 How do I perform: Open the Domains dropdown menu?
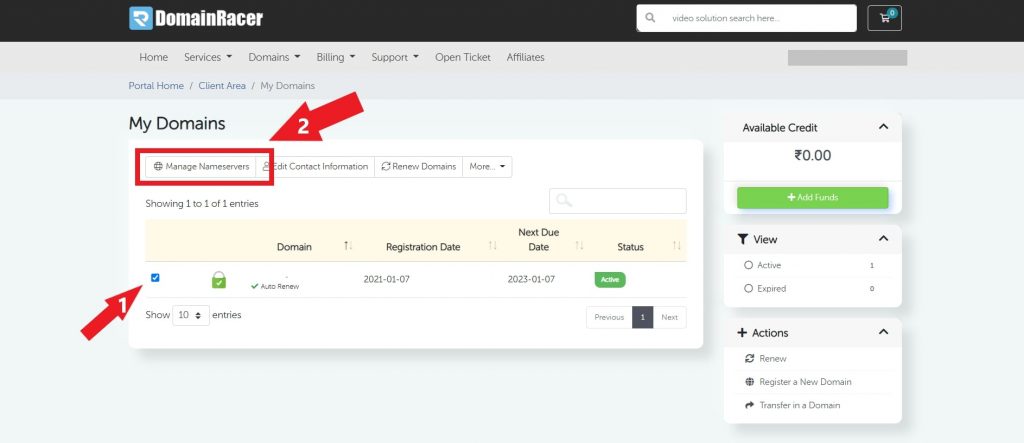(274, 57)
